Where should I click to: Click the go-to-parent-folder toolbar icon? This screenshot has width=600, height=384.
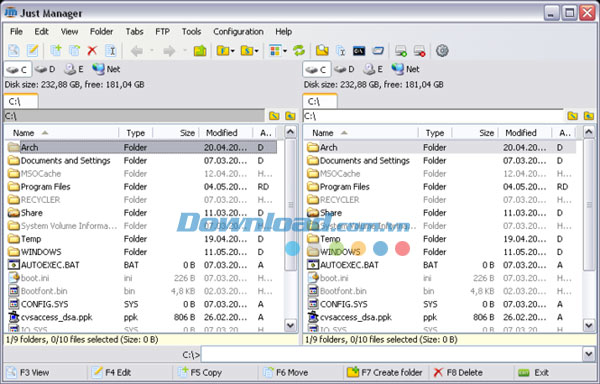[x=200, y=50]
